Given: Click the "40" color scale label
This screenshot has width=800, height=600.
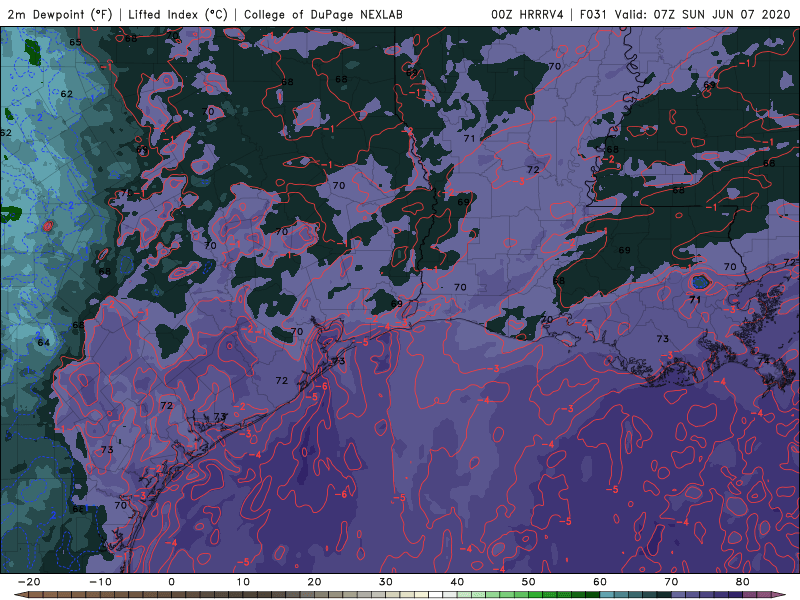Looking at the screenshot, I should pyautogui.click(x=457, y=582).
